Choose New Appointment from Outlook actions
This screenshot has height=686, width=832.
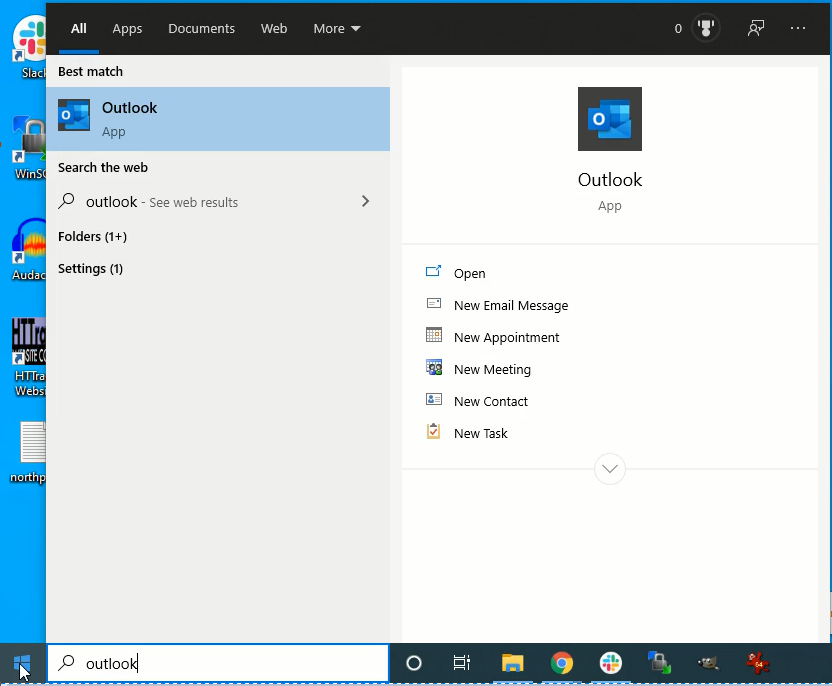pos(506,337)
